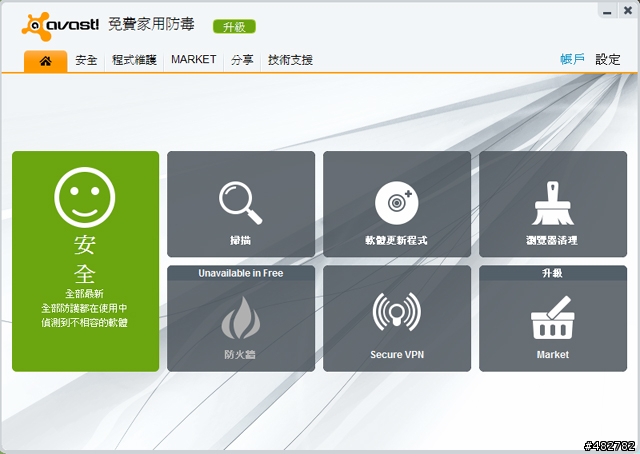Click the magnifying glass scan icon
This screenshot has width=640, height=454.
pyautogui.click(x=240, y=203)
